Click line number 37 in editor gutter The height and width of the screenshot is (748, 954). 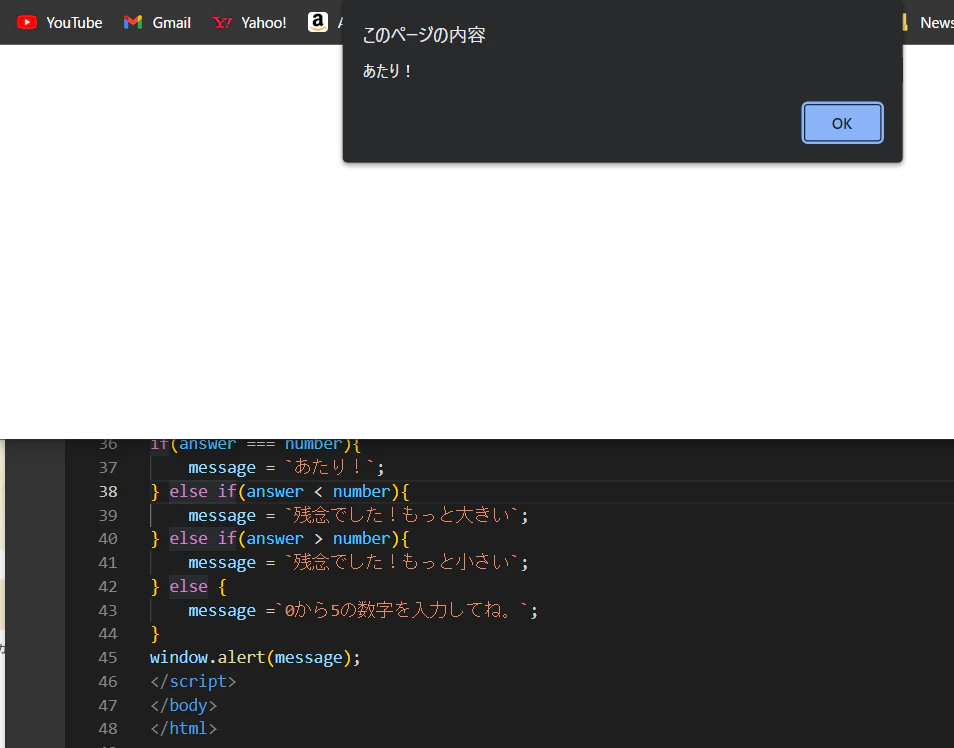coord(108,467)
